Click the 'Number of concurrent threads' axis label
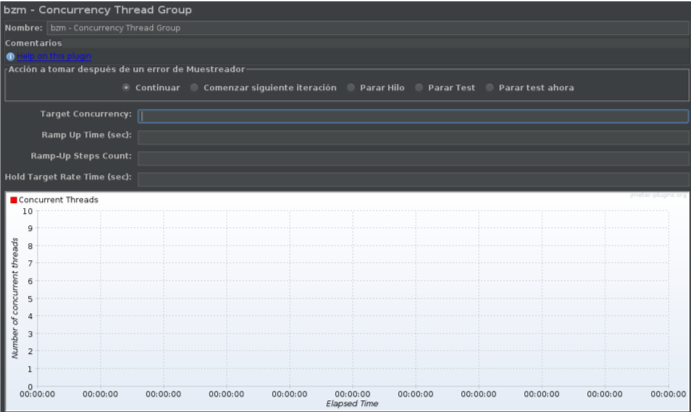The image size is (691, 412). pos(15,298)
